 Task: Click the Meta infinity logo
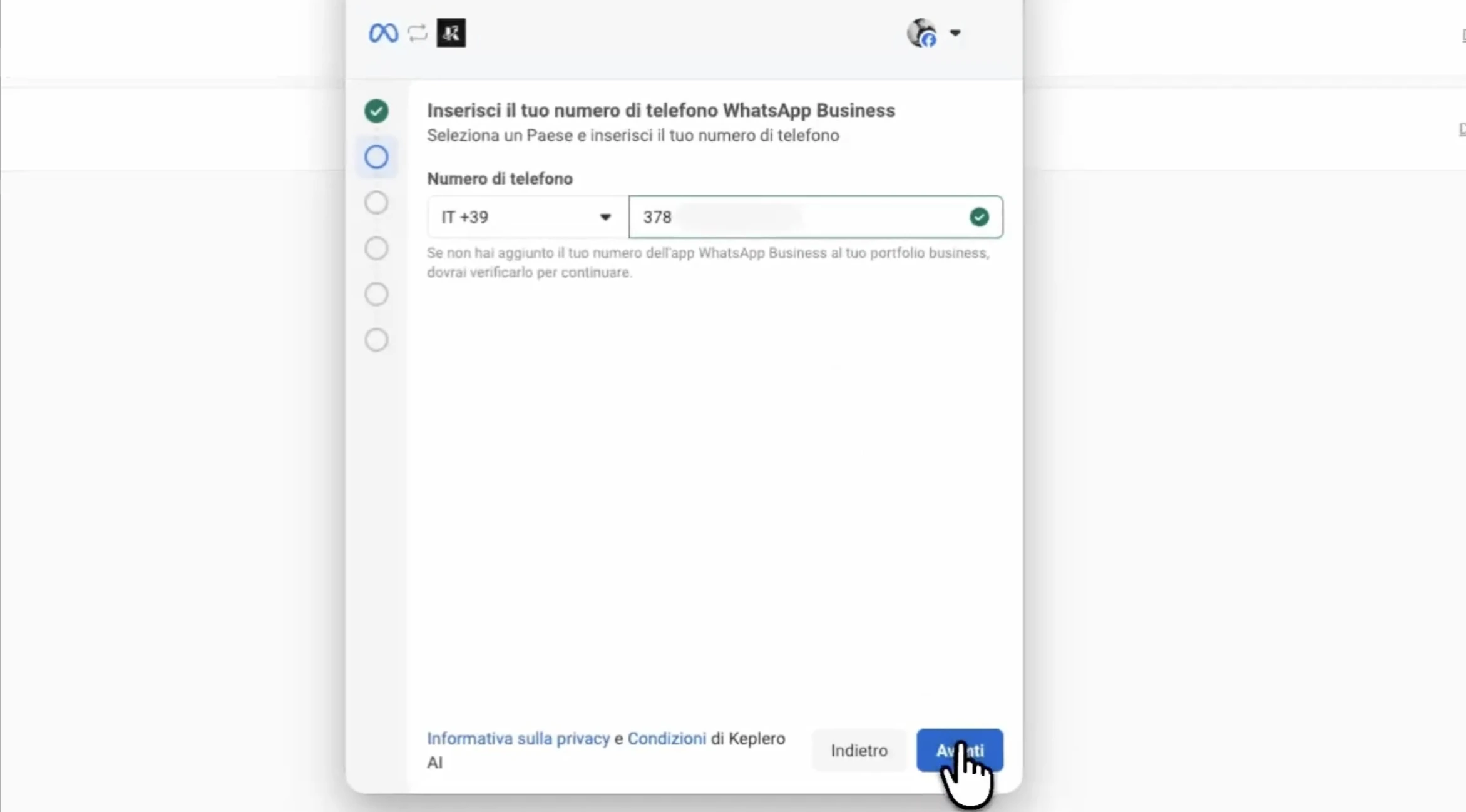pyautogui.click(x=383, y=33)
